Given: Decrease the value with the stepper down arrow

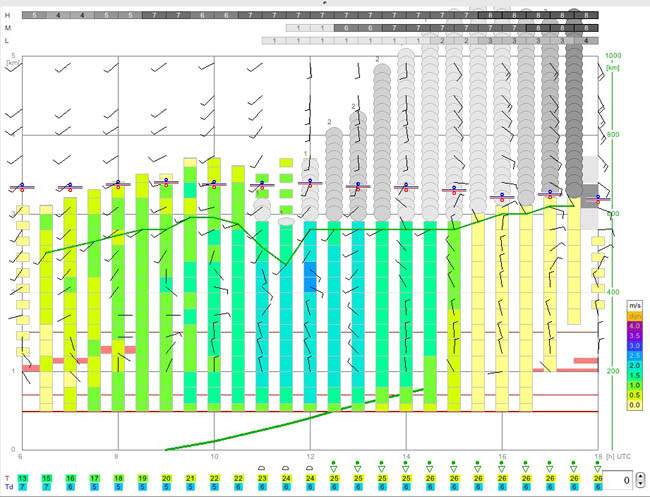Looking at the screenshot, I should tap(641, 486).
